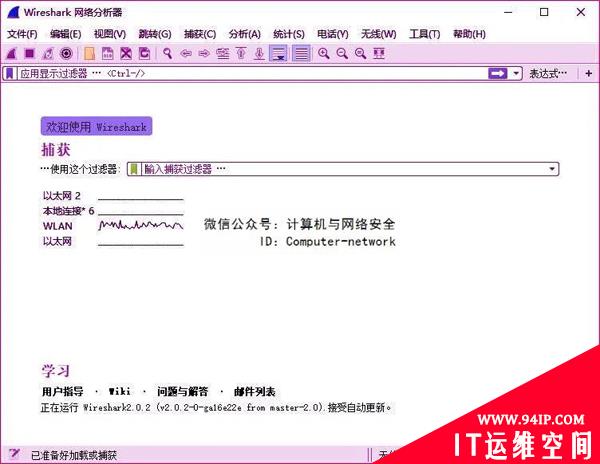Open the Wiki link
Viewport: 600px width, 464px height.
tap(119, 391)
